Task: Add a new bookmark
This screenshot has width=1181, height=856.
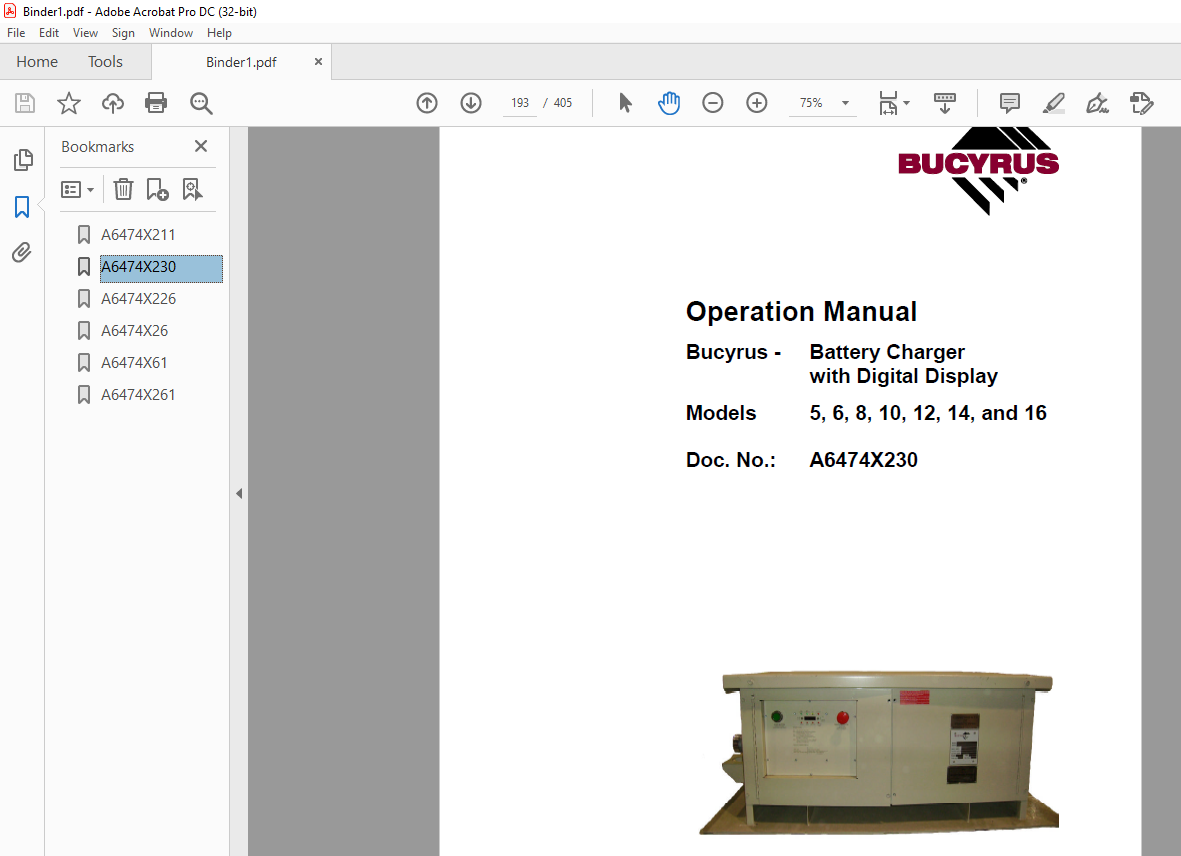Action: click(x=157, y=189)
